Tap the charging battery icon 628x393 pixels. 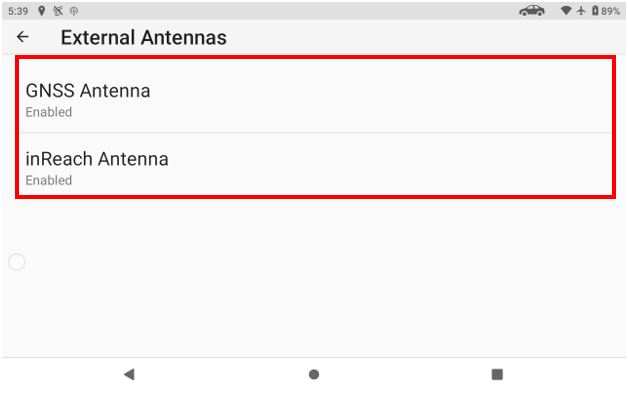tap(595, 11)
